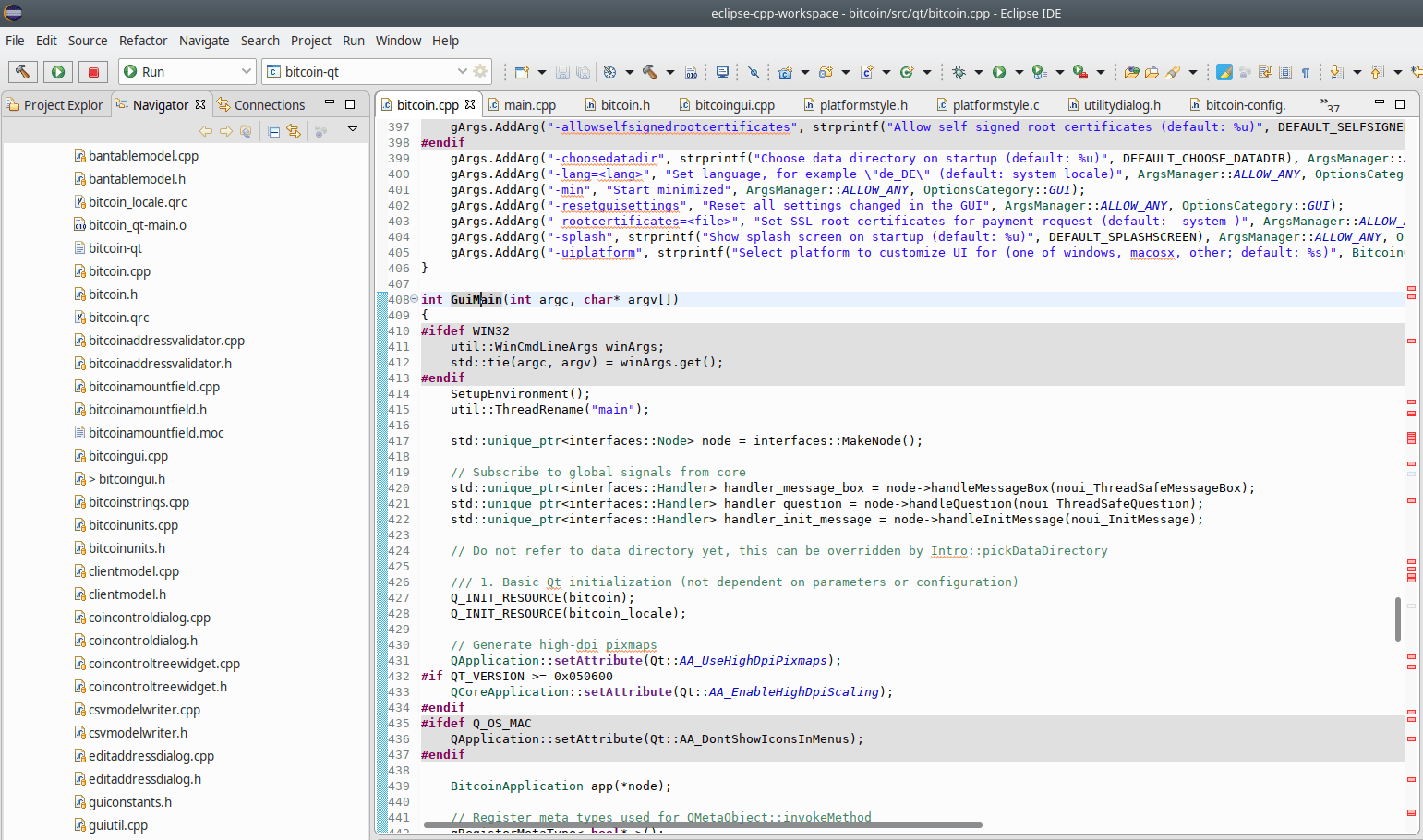The width and height of the screenshot is (1423, 840).
Task: Run bitcoin-qt with the green Run icon
Action: (57, 71)
